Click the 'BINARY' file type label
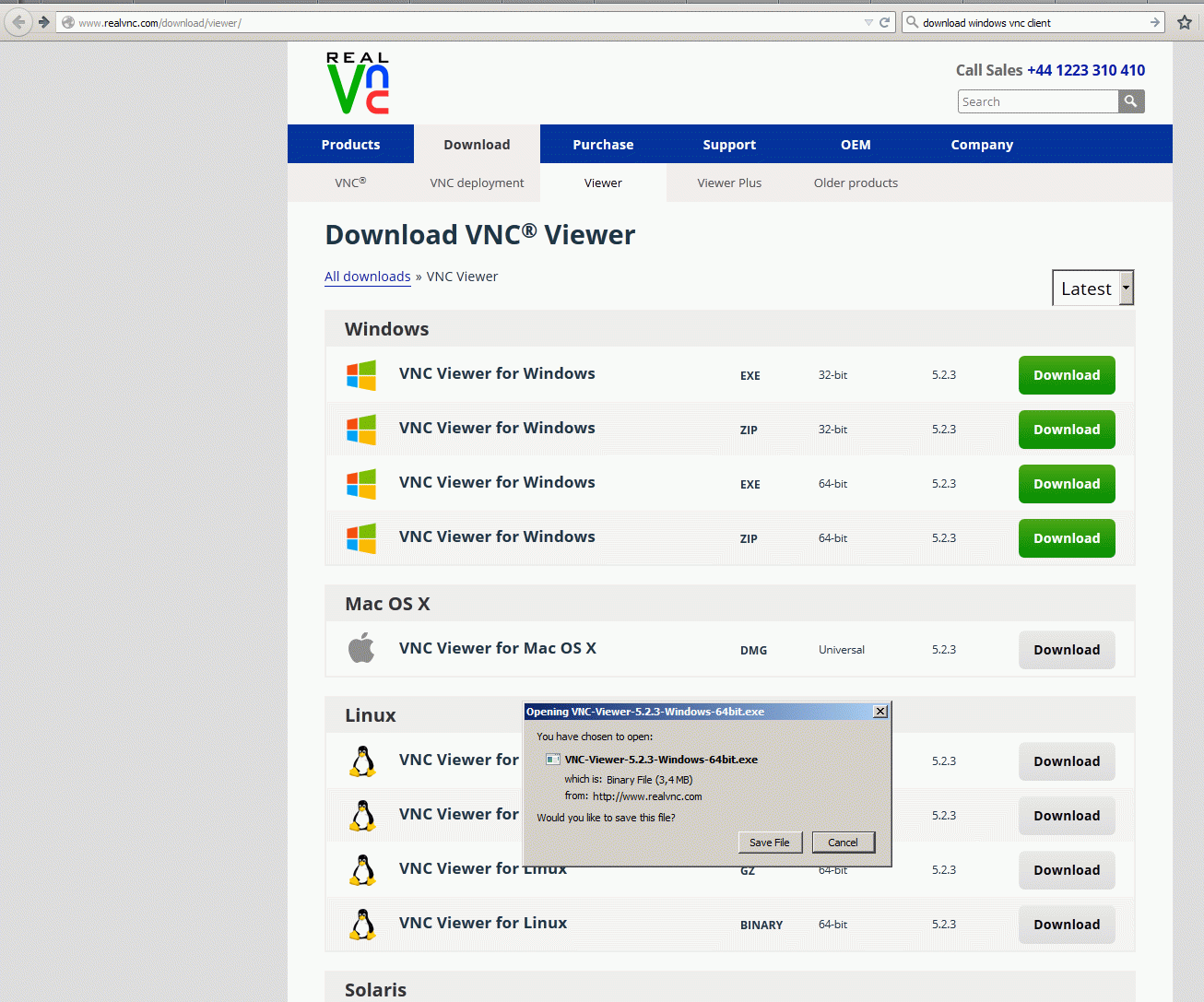This screenshot has width=1204, height=1002. tap(761, 925)
